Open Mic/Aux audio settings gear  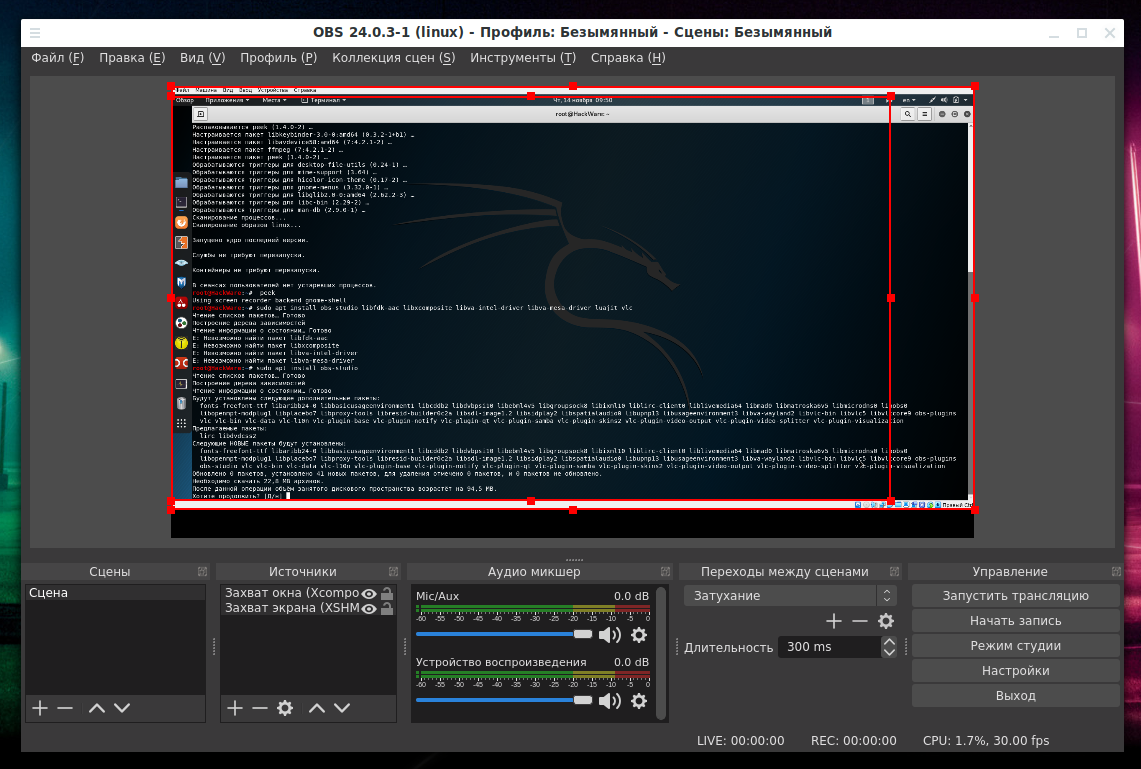tap(639, 634)
